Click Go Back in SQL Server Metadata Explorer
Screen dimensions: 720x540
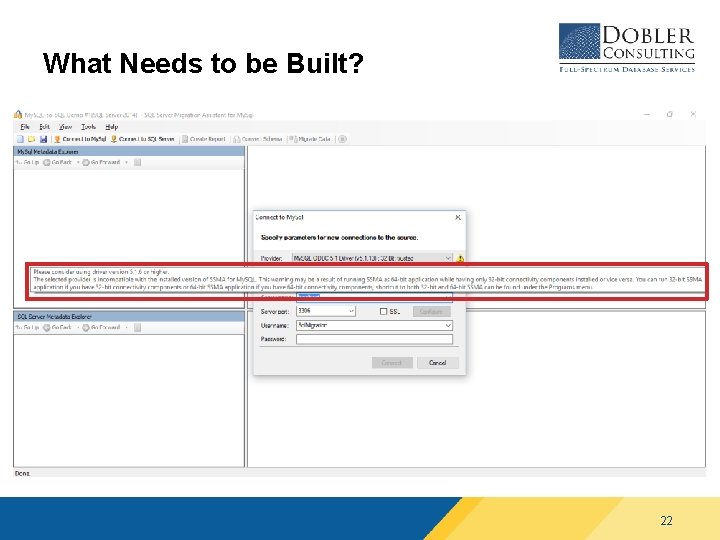(x=57, y=327)
